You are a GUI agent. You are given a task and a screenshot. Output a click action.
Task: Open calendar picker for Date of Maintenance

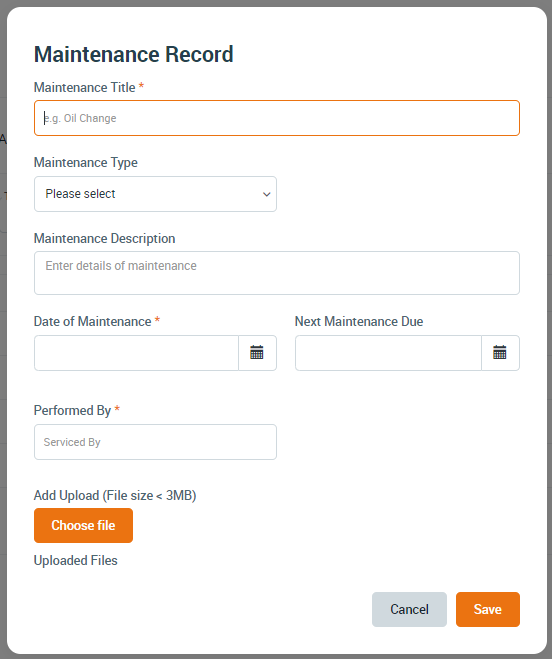click(257, 353)
